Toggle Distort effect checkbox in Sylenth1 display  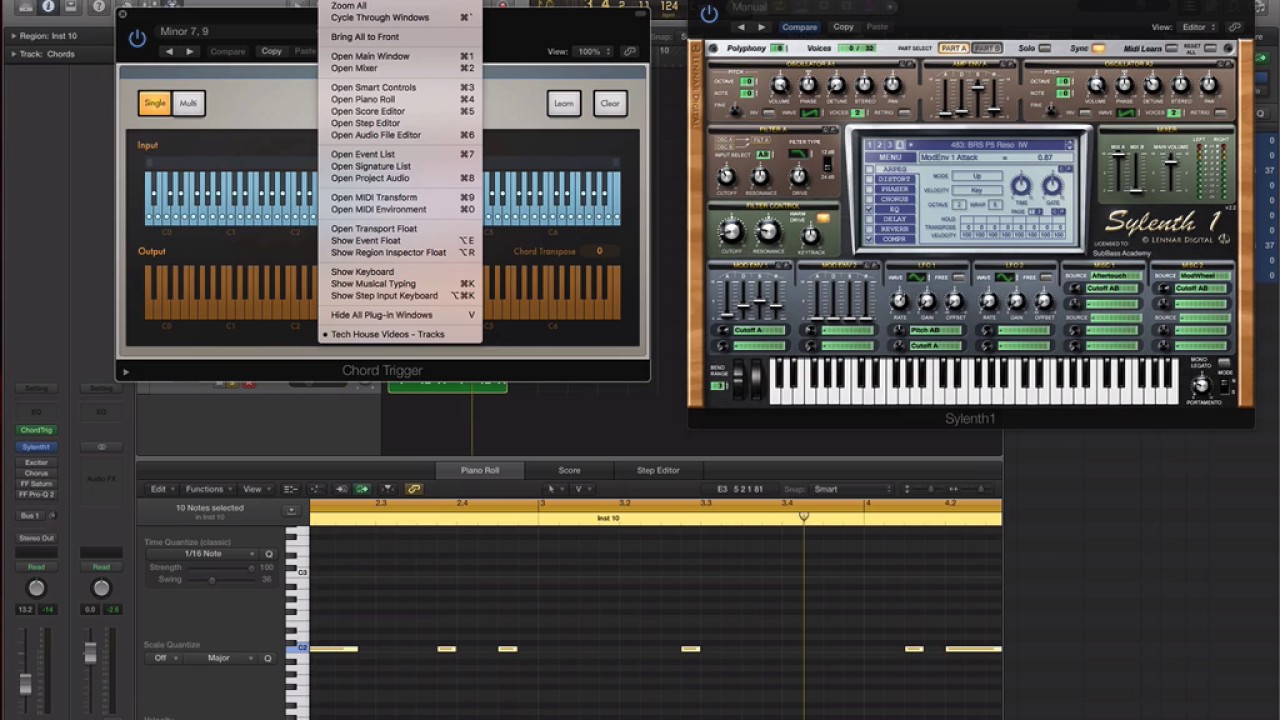[869, 179]
